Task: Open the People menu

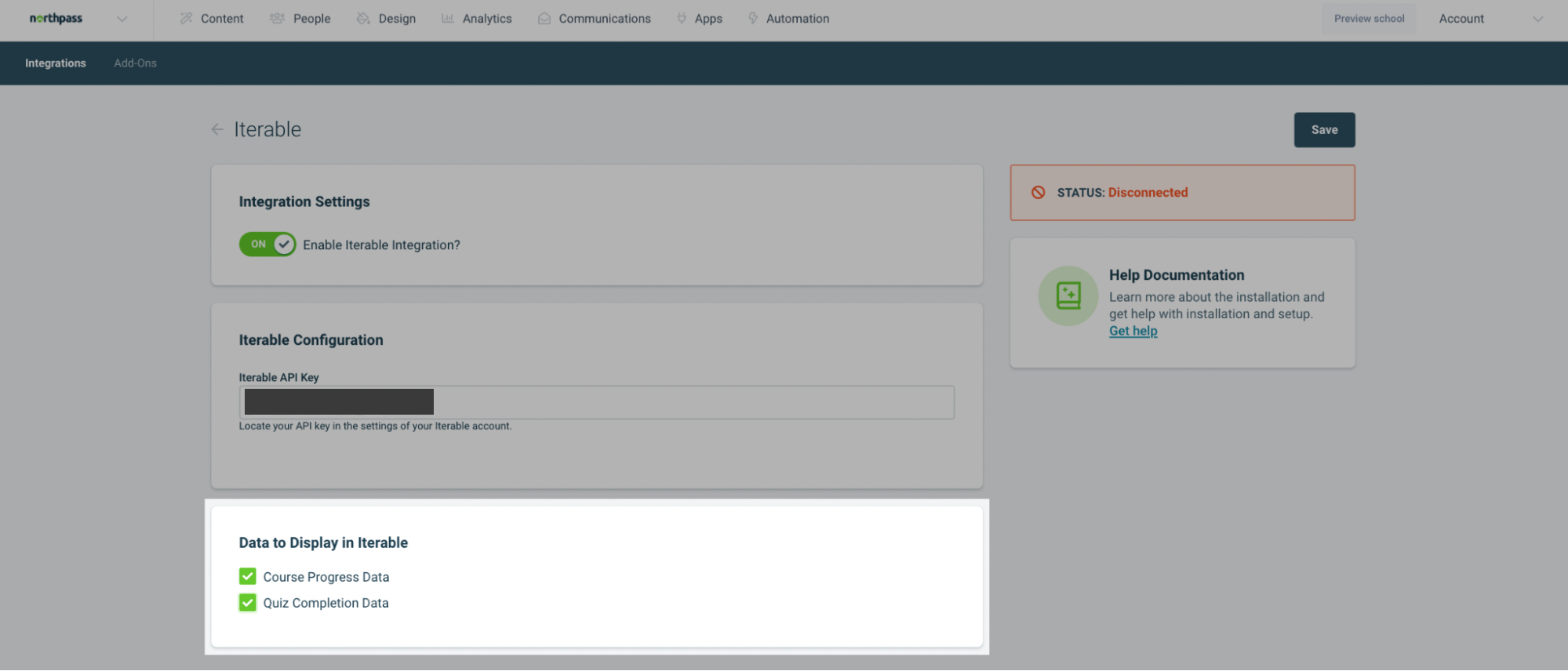Action: tap(311, 19)
